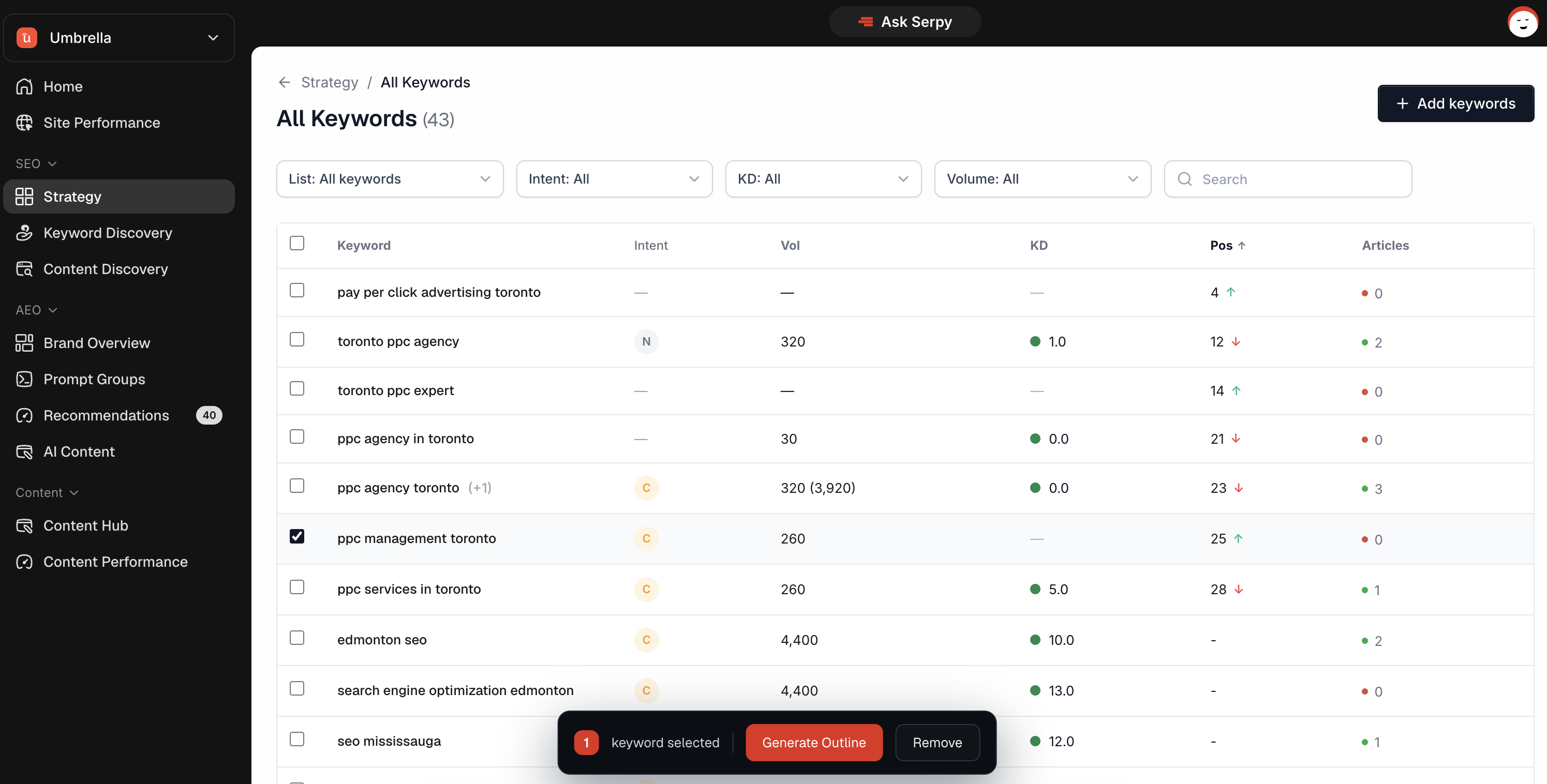Open Brand Overview page

pos(119,343)
